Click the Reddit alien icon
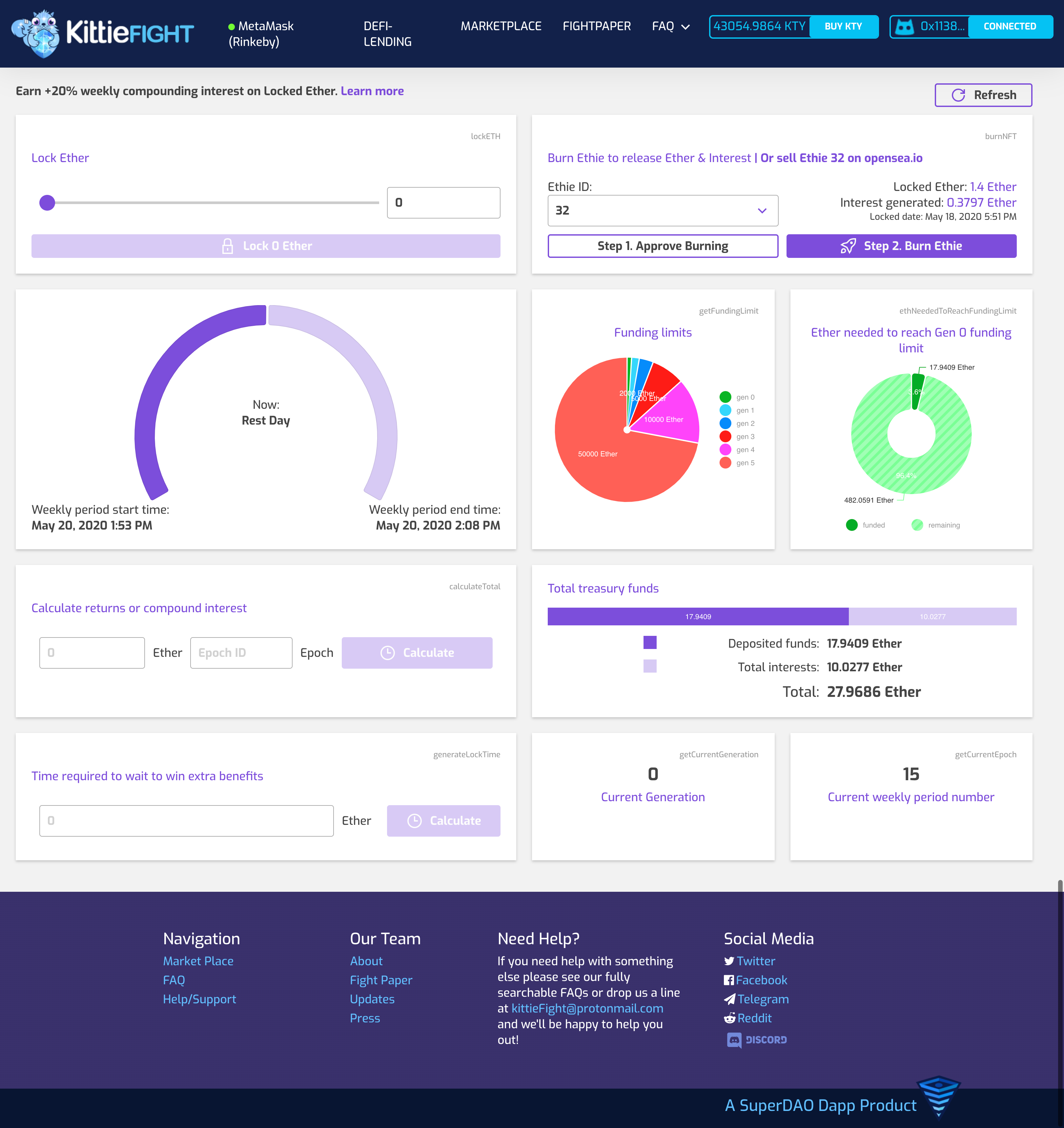Viewport: 1064px width, 1128px height. [x=729, y=1018]
